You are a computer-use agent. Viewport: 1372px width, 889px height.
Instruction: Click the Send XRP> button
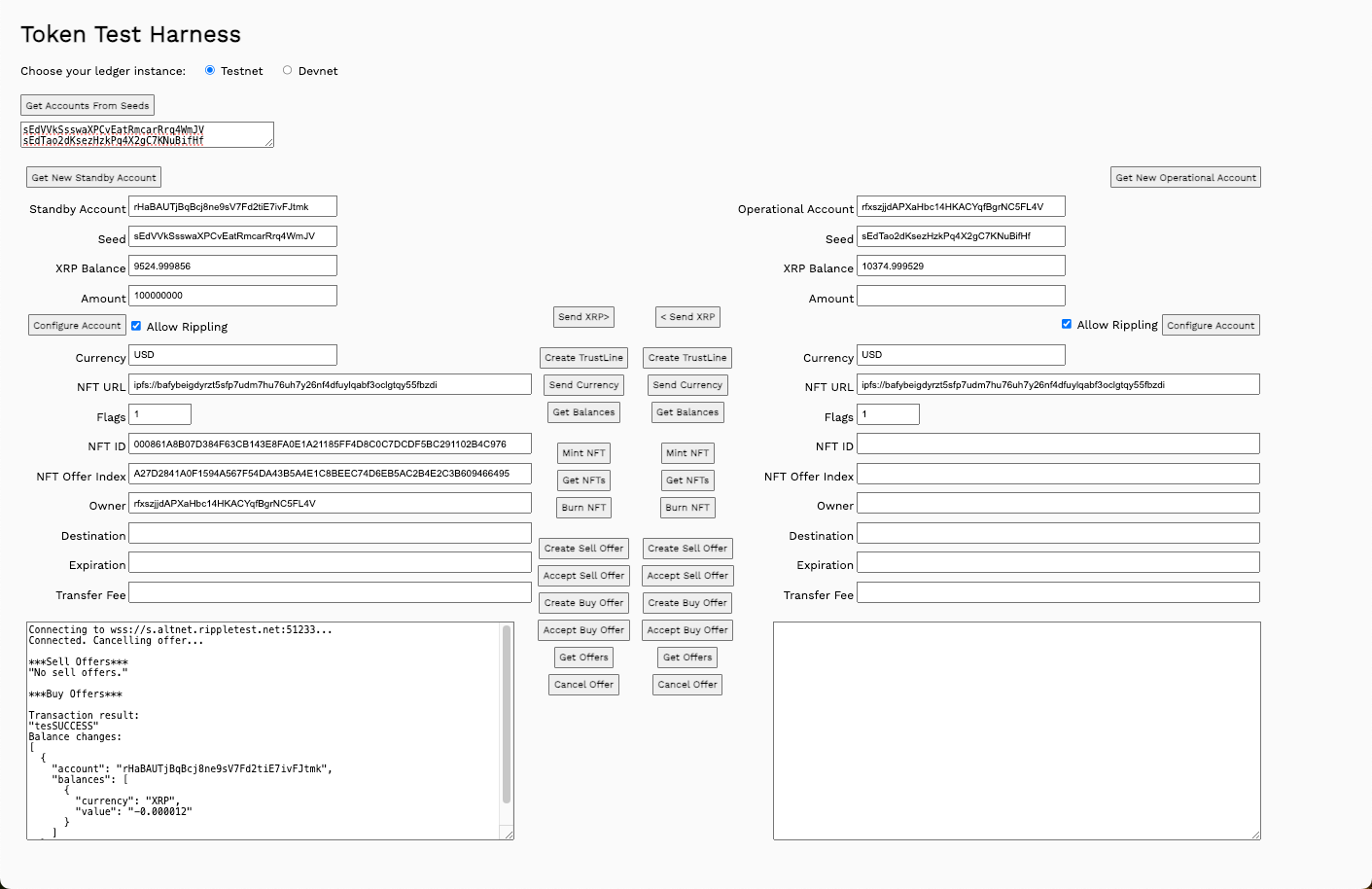[x=583, y=317]
